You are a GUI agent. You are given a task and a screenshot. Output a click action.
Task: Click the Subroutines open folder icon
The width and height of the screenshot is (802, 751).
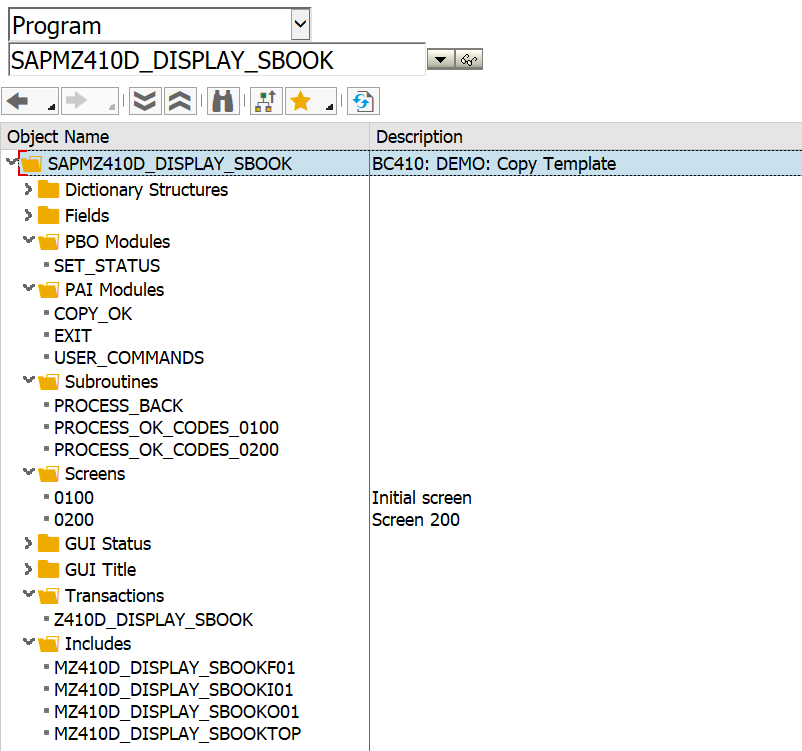[49, 382]
